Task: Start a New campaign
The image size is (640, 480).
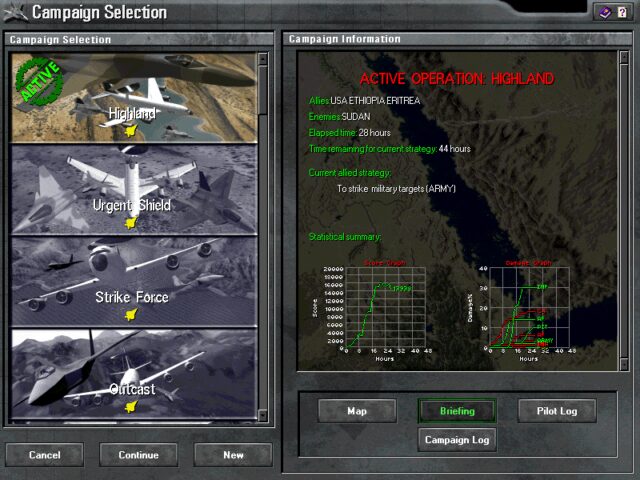Action: (233, 455)
